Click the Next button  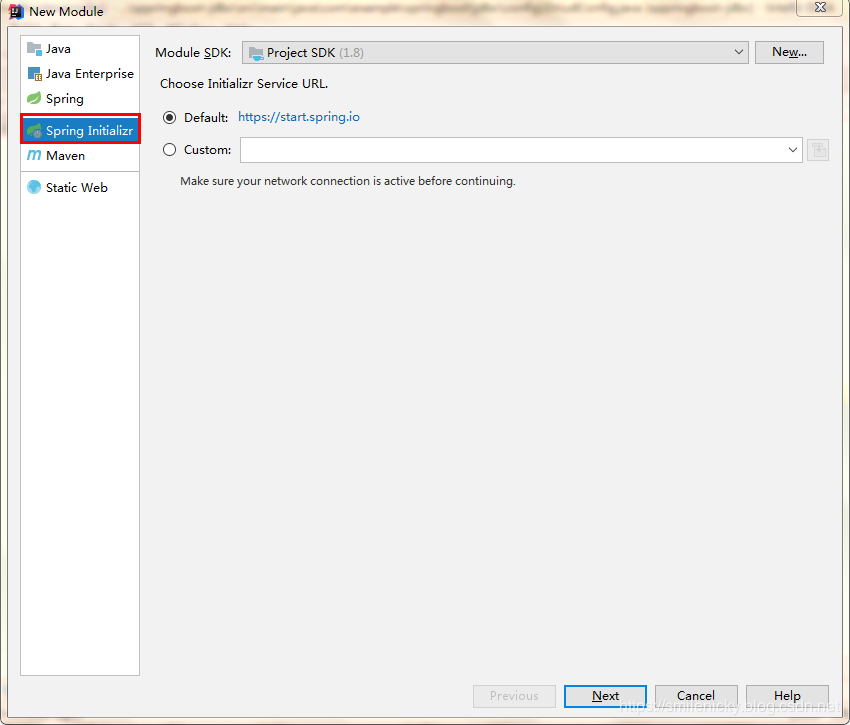(x=605, y=696)
